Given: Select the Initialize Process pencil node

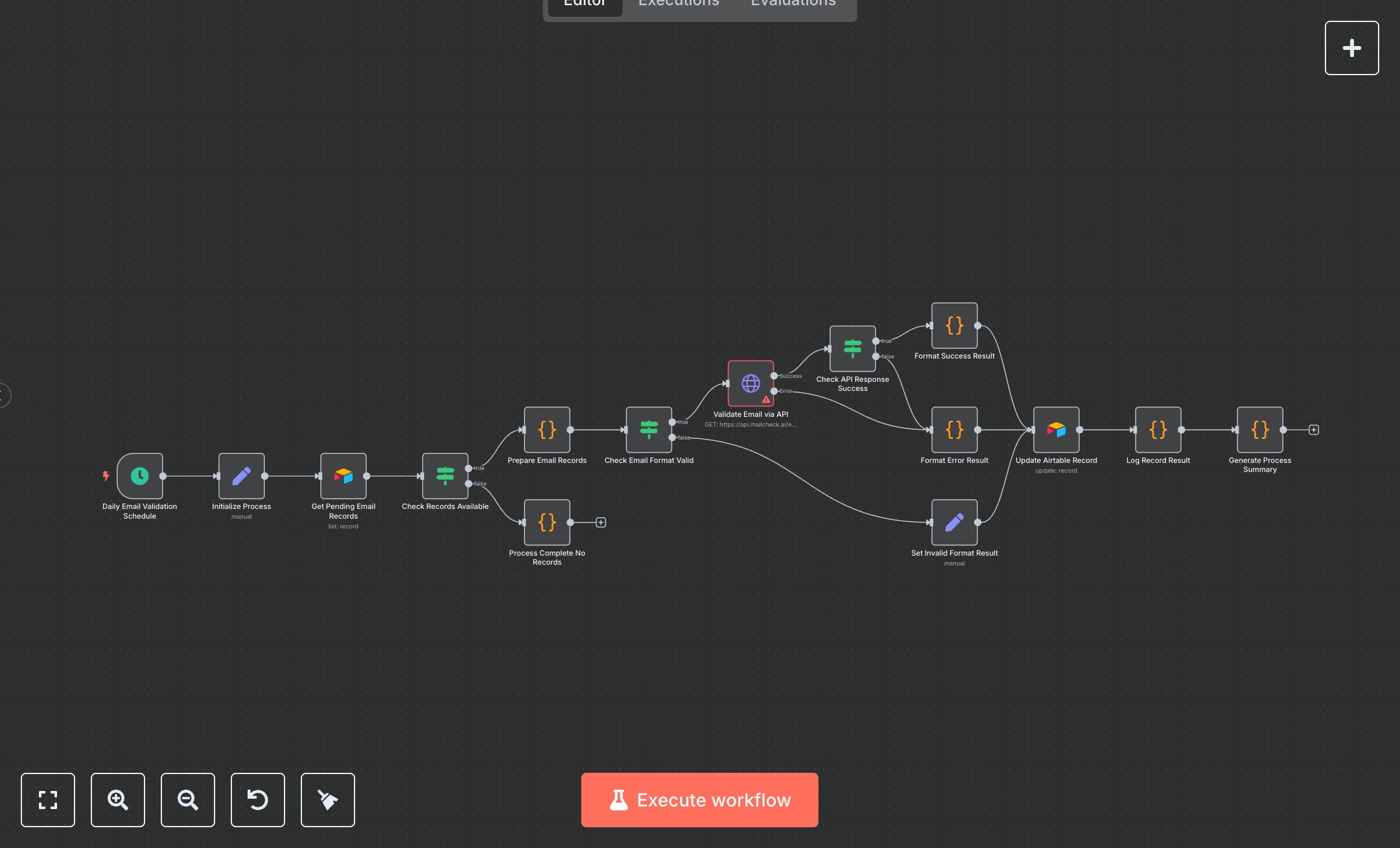Looking at the screenshot, I should pyautogui.click(x=241, y=476).
